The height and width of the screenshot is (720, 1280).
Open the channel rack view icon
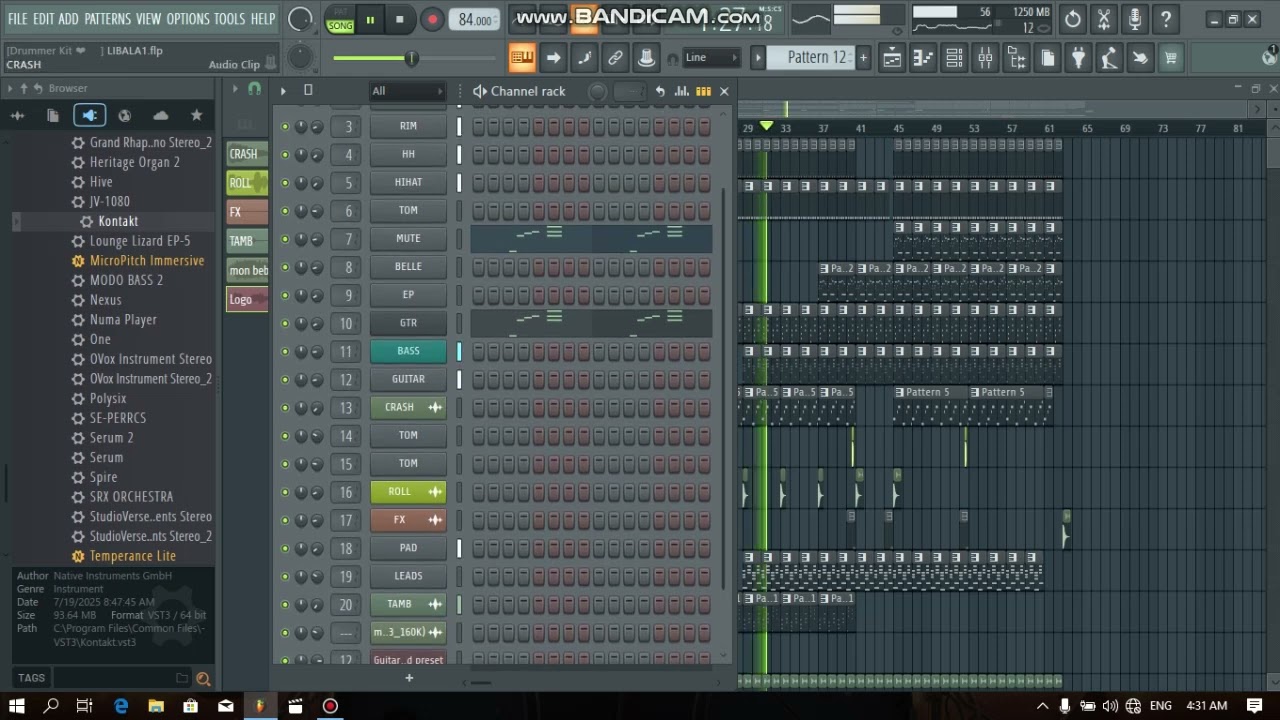click(954, 58)
